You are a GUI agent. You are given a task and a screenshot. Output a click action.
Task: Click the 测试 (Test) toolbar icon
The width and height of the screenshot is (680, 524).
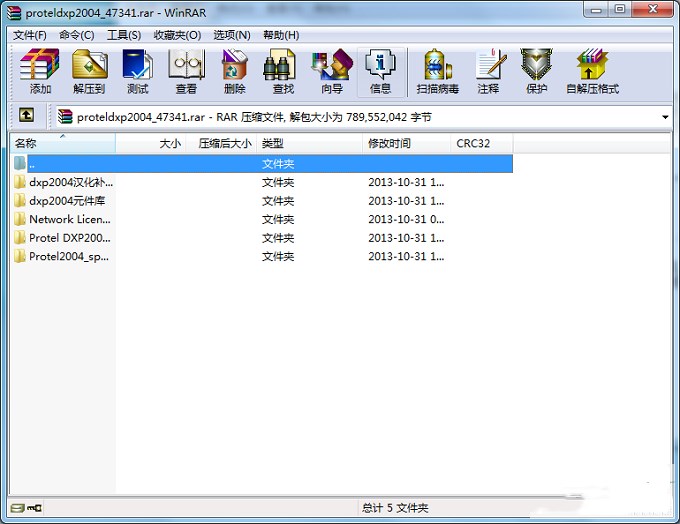point(137,65)
